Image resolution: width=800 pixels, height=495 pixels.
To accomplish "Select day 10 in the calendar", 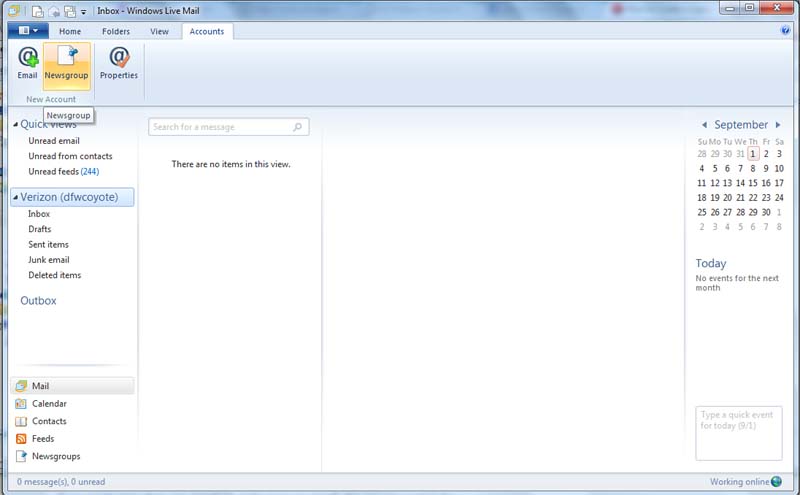I will (x=779, y=168).
